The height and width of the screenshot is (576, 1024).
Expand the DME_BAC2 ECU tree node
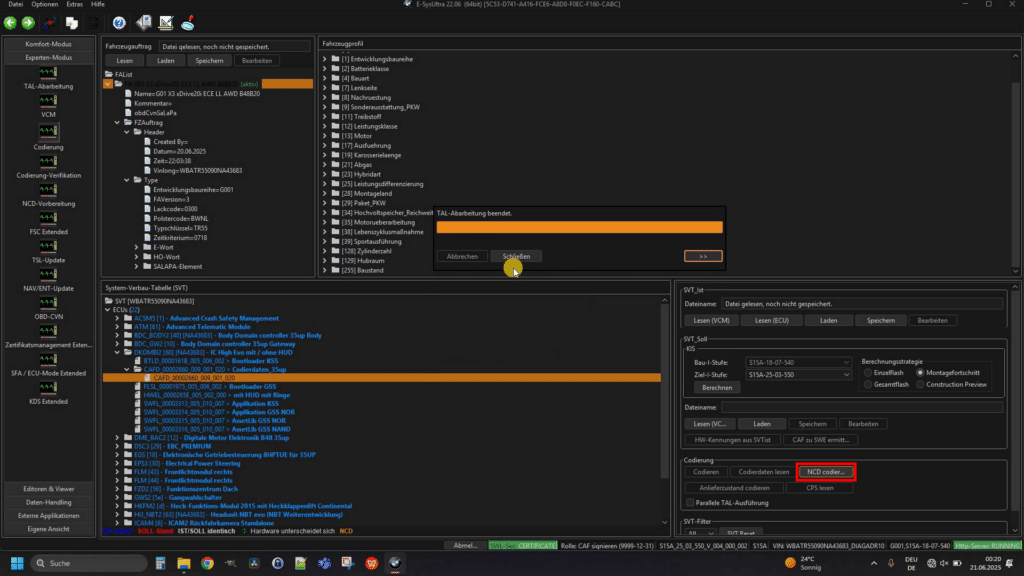pyautogui.click(x=118, y=438)
